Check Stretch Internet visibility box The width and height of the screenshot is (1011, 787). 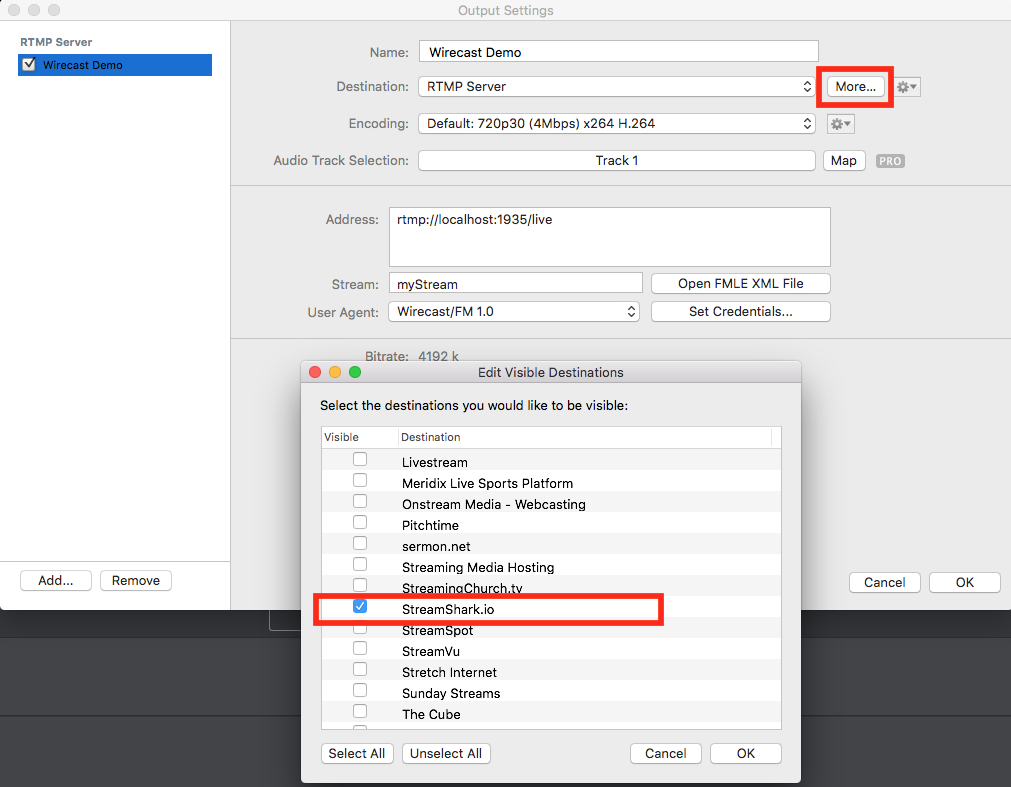click(360, 669)
